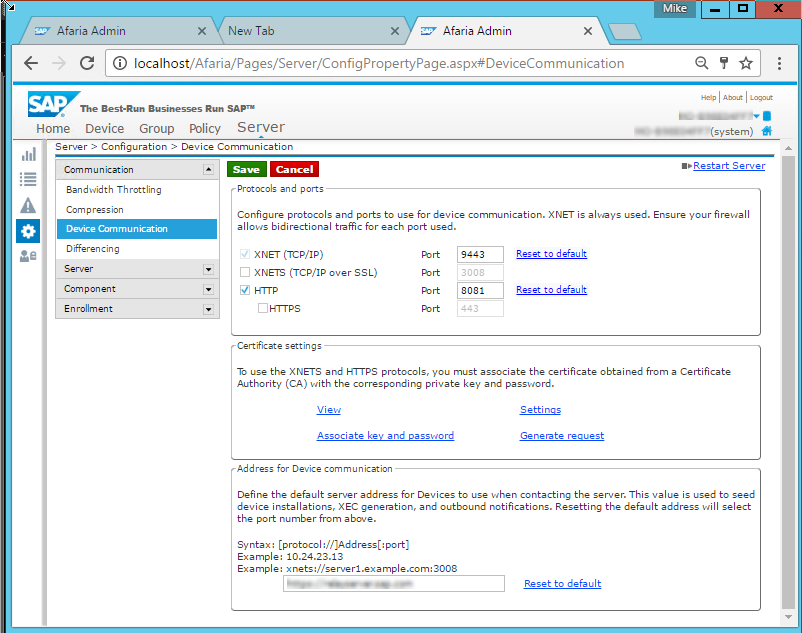This screenshot has width=802, height=633.
Task: Open the Chrome three-dot menu
Action: coord(779,63)
